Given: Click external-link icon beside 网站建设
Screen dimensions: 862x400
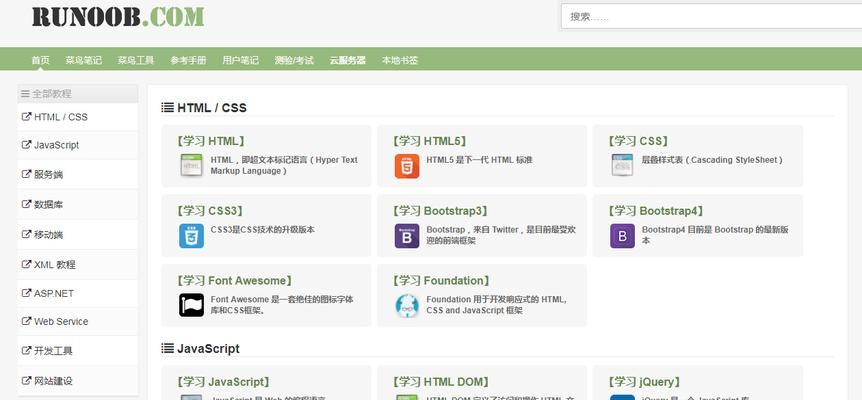Looking at the screenshot, I should coord(26,380).
